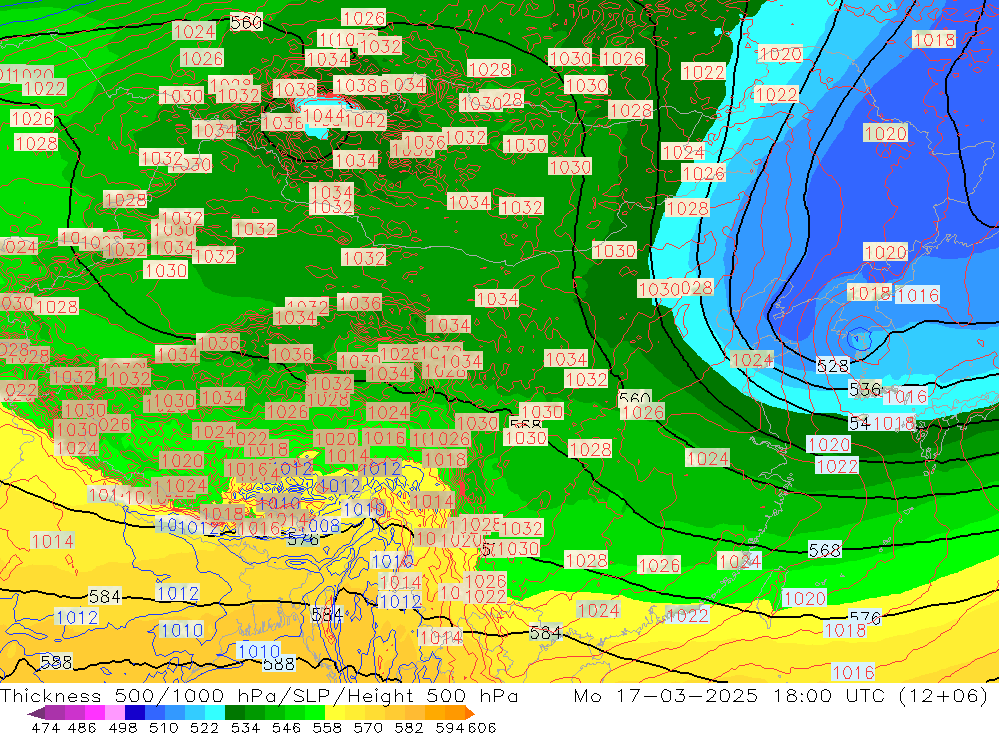Select the cyan swatch in the color legend
The image size is (1000, 733).
click(x=215, y=713)
